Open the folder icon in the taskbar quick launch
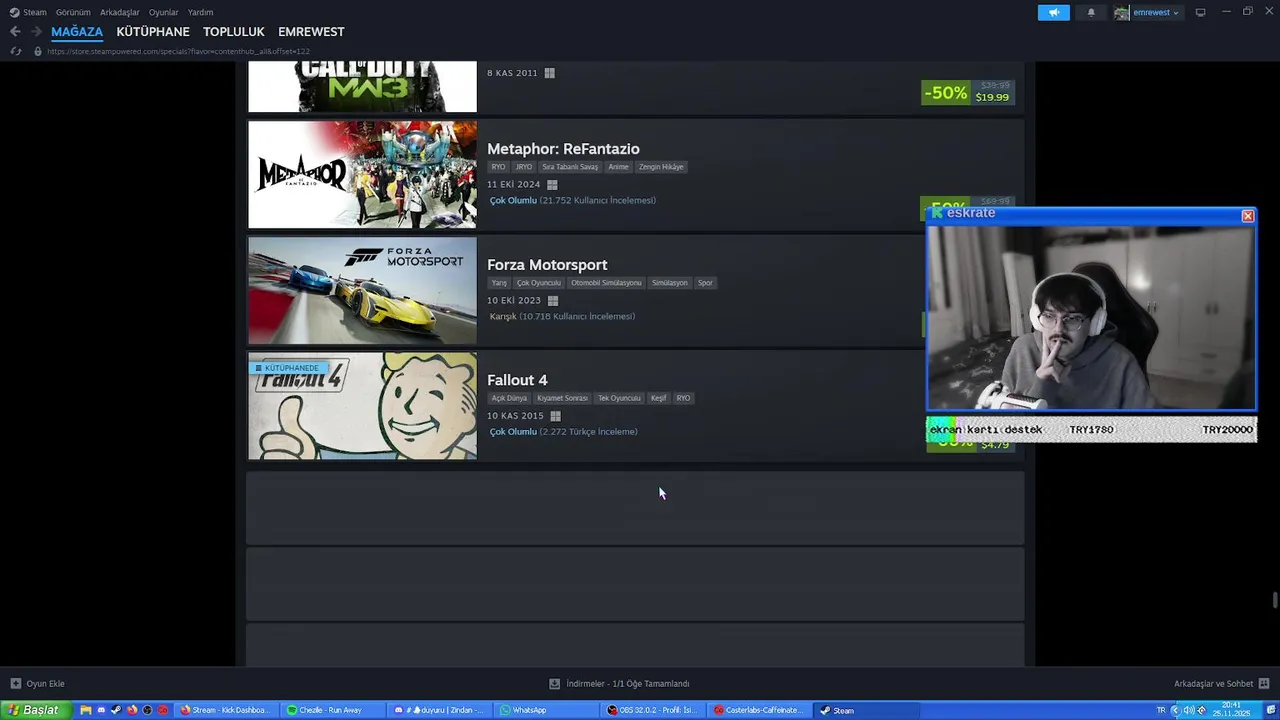This screenshot has width=1280, height=720. tap(86, 710)
